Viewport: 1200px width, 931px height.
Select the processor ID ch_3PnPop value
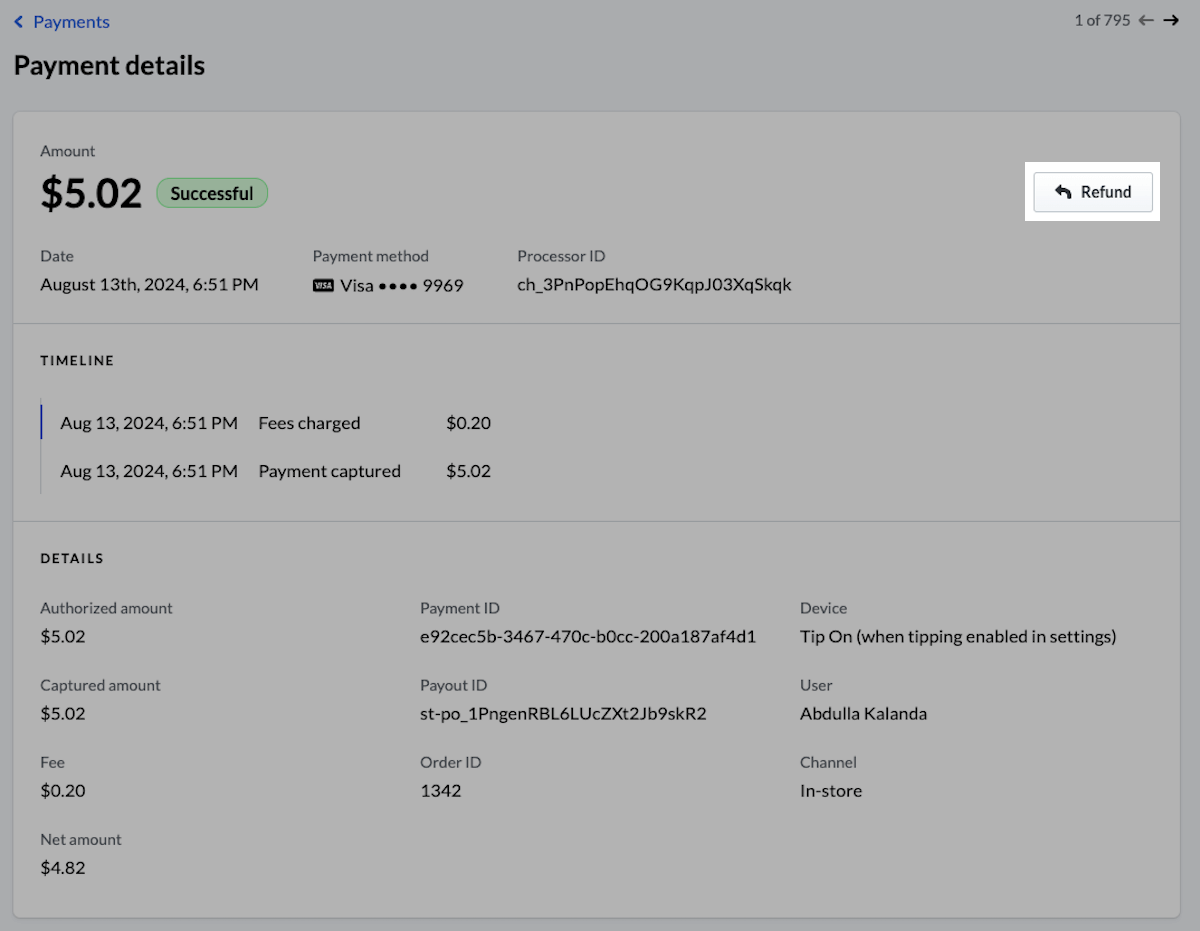pyautogui.click(x=654, y=285)
